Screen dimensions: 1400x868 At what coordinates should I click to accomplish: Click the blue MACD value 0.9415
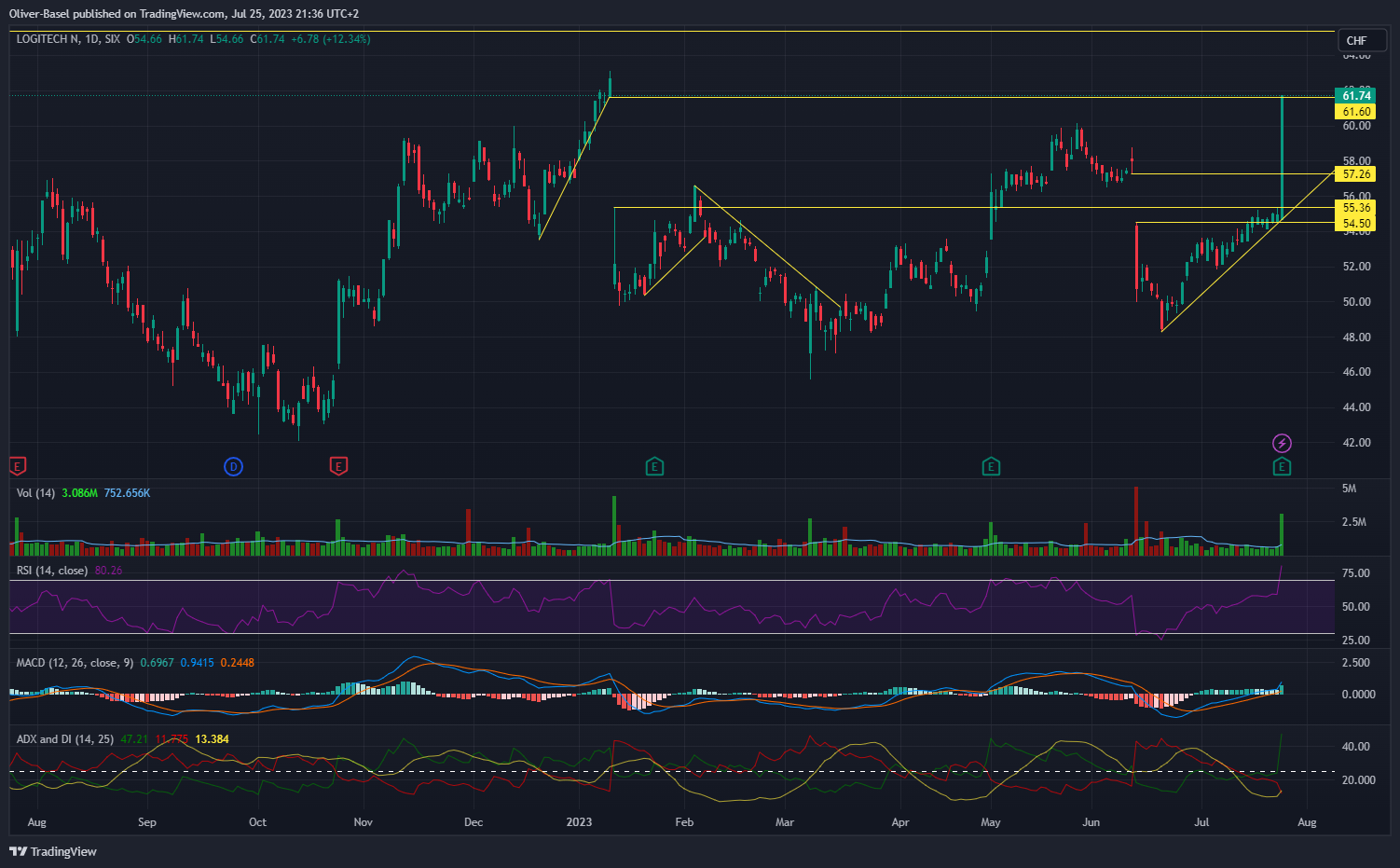(198, 662)
